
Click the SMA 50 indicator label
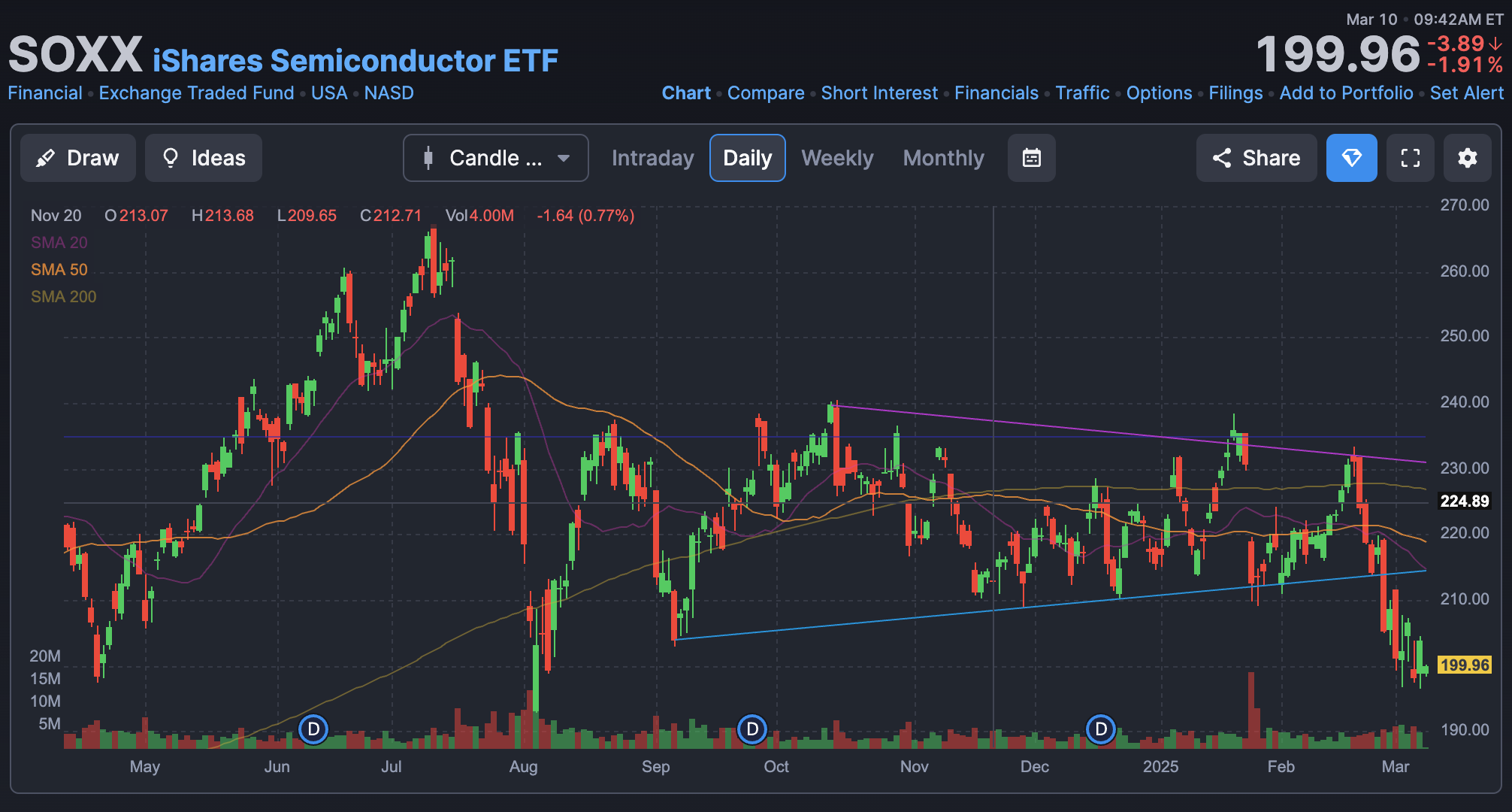point(59,269)
